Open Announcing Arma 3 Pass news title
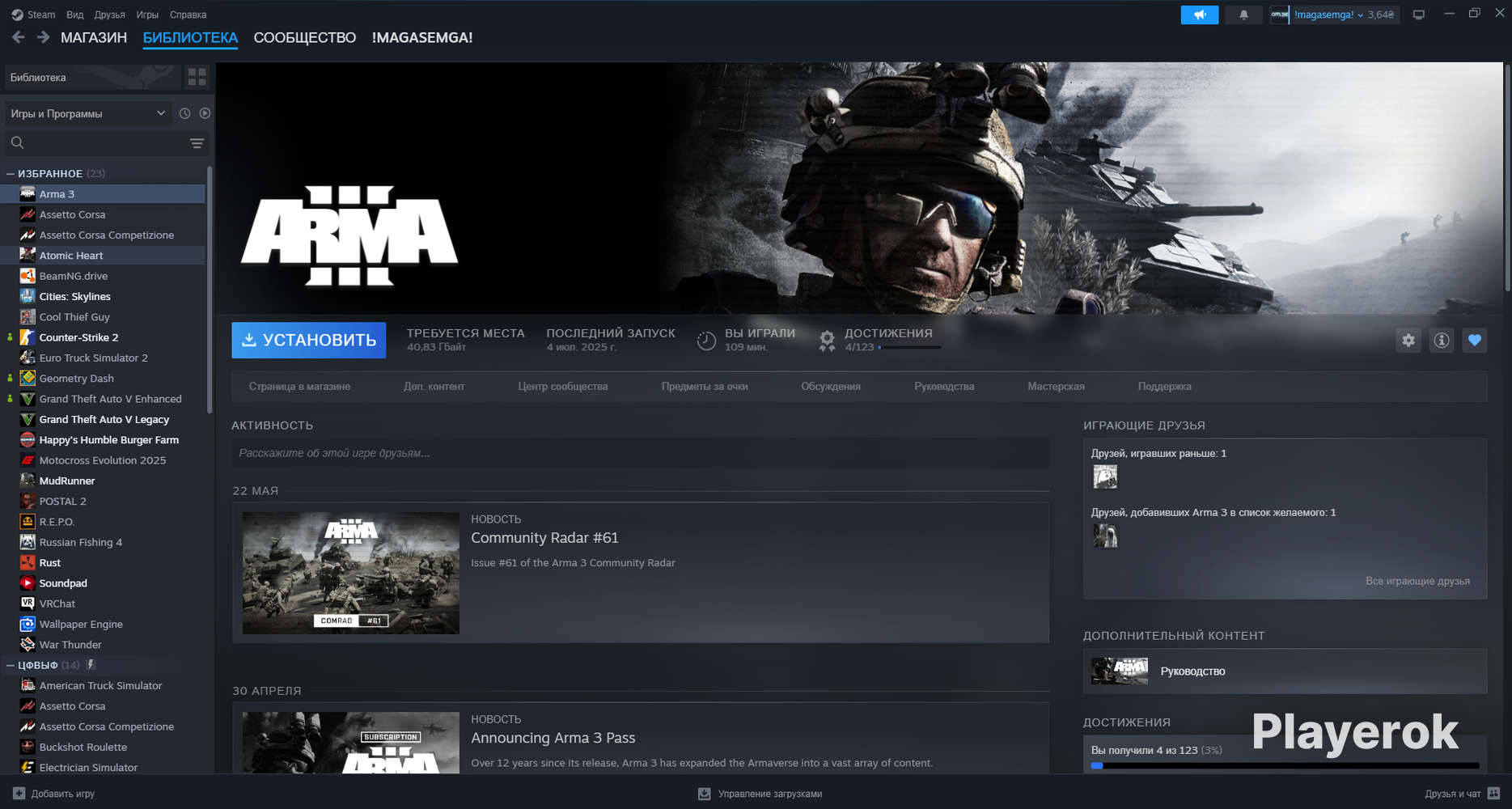 [553, 738]
